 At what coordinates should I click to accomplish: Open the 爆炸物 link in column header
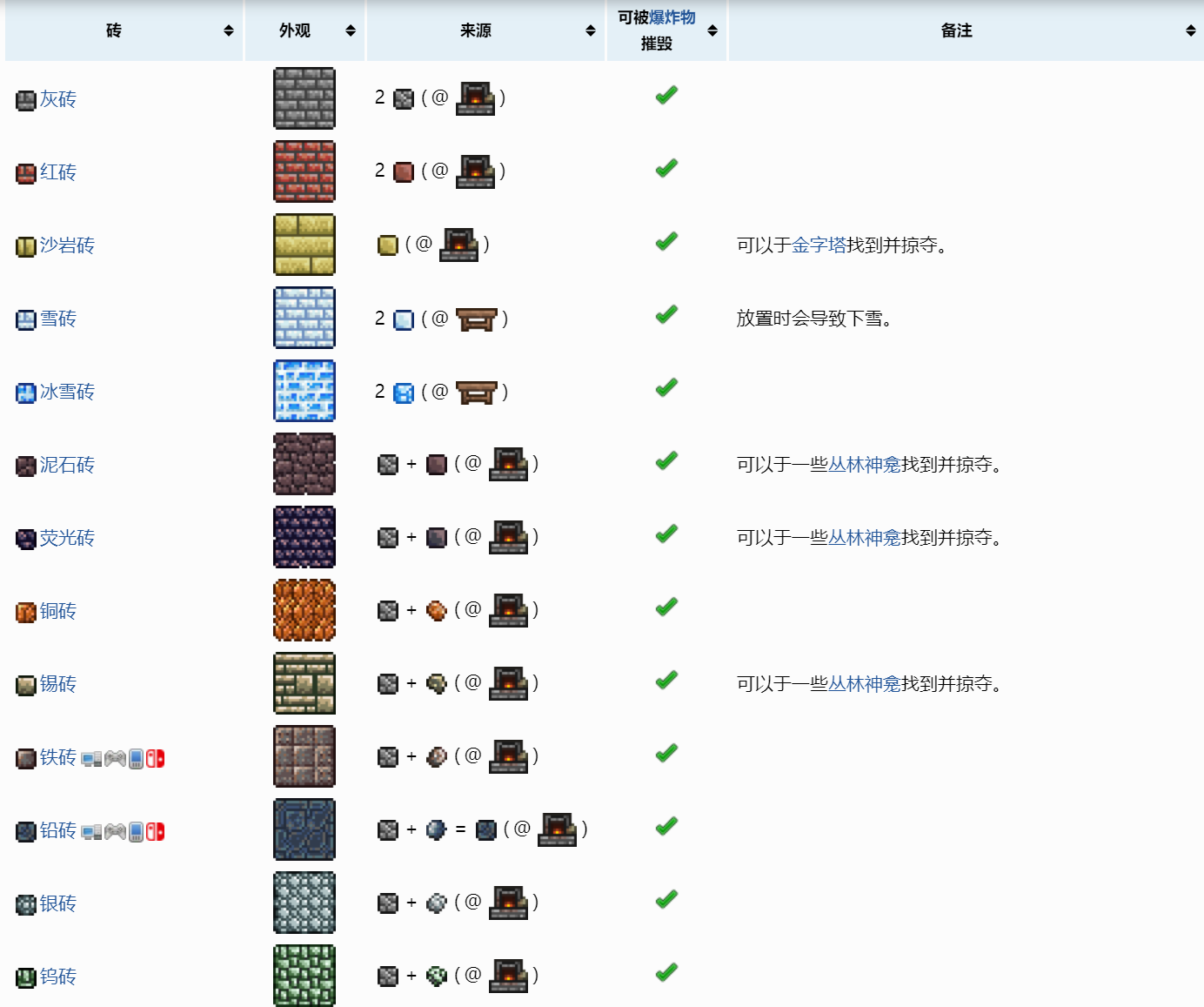click(x=672, y=17)
